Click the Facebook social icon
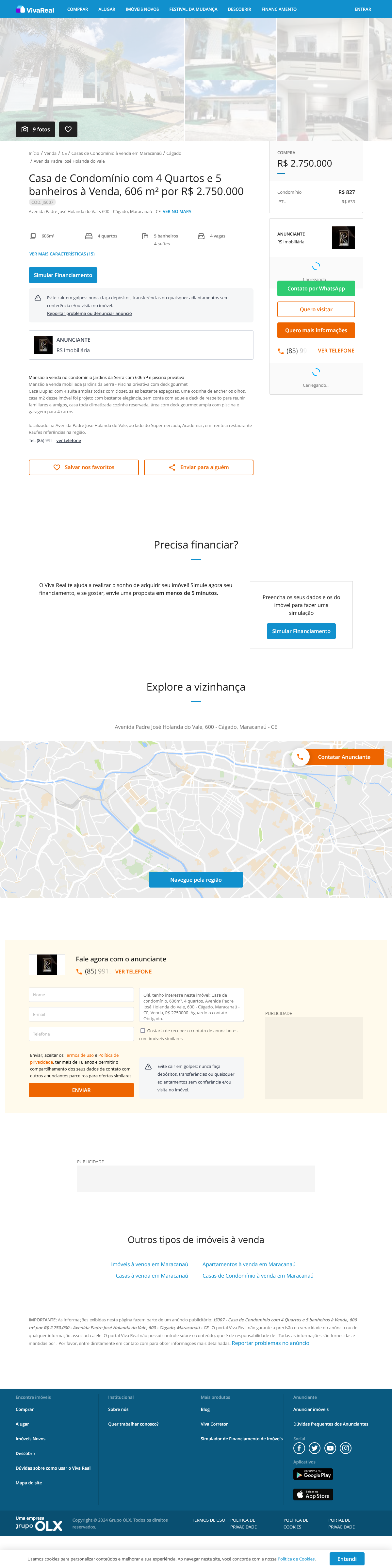 (x=299, y=1448)
